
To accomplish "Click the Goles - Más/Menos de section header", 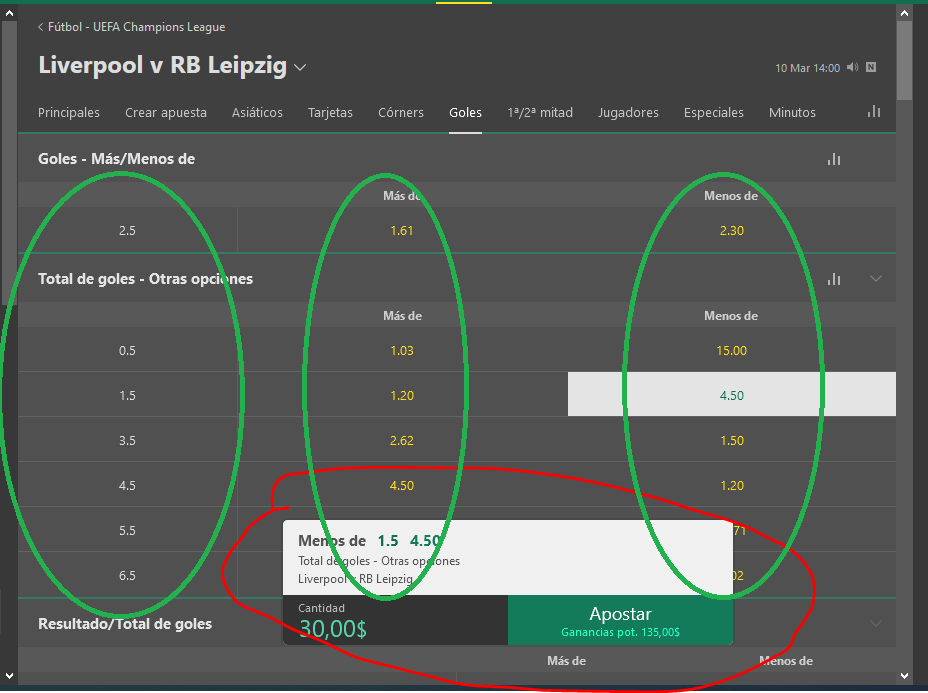I will (x=456, y=159).
